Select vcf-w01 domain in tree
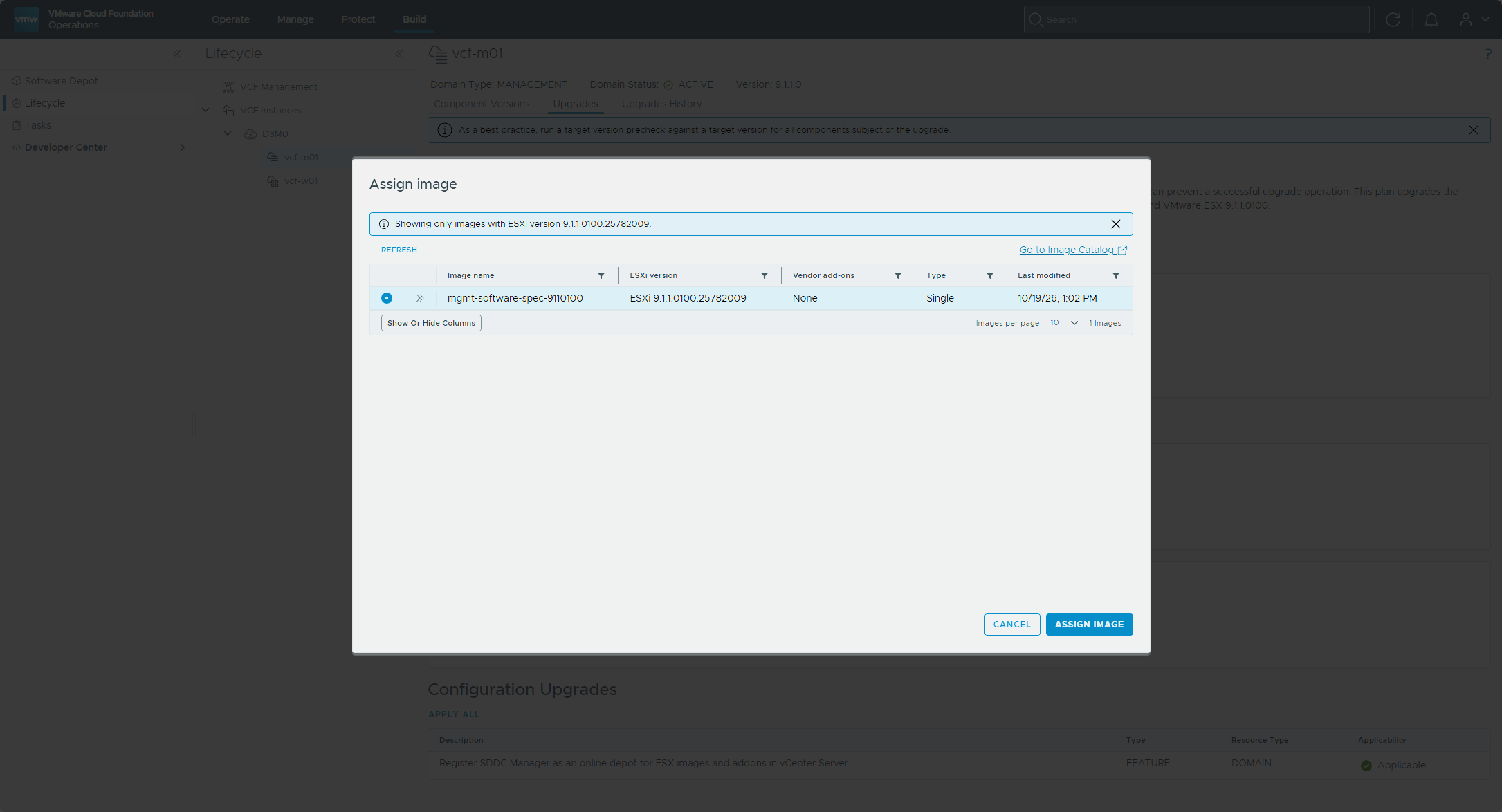The width and height of the screenshot is (1502, 812). [301, 181]
